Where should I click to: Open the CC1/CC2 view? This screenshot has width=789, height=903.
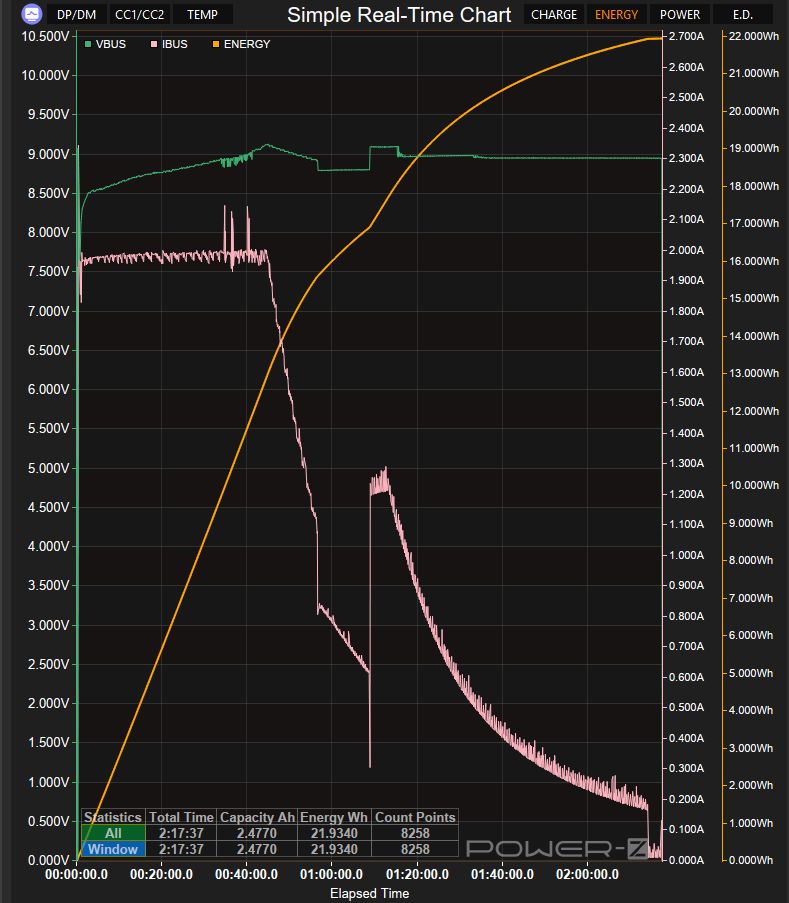pos(140,14)
